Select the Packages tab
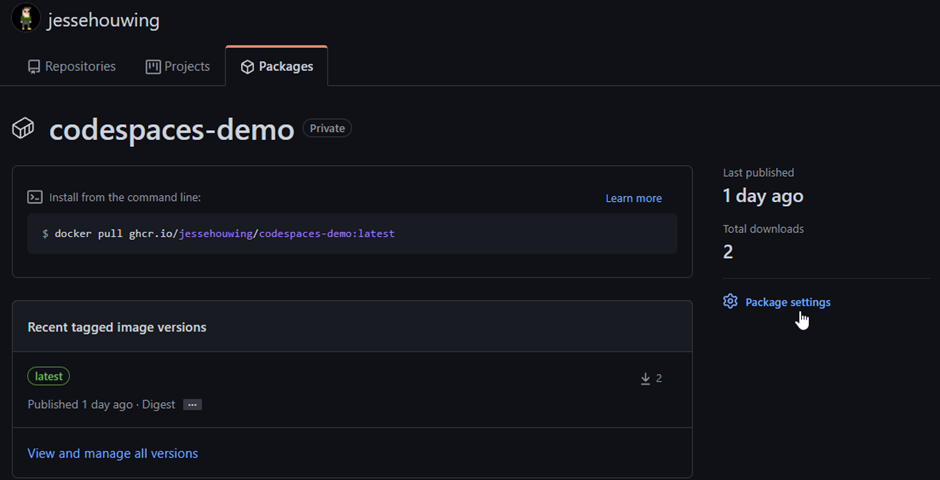The height and width of the screenshot is (480, 940). pos(276,67)
